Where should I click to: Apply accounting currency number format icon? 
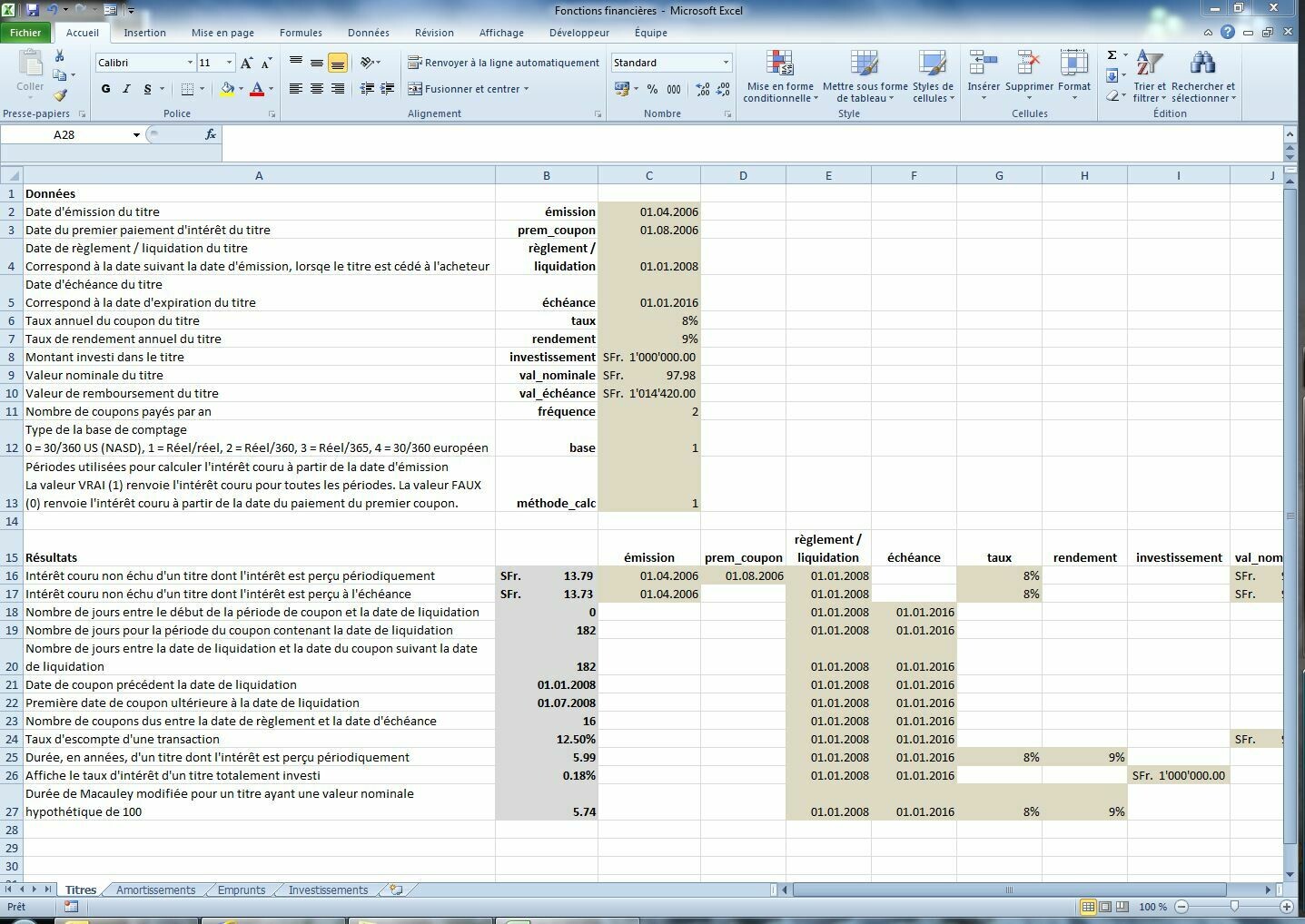pos(622,89)
